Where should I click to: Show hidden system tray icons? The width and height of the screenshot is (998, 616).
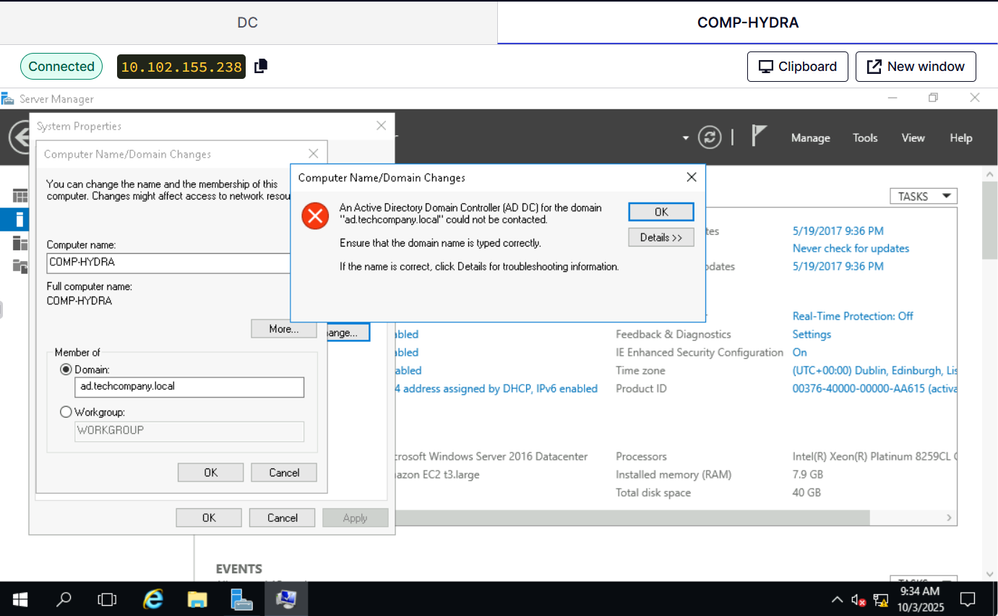836,600
